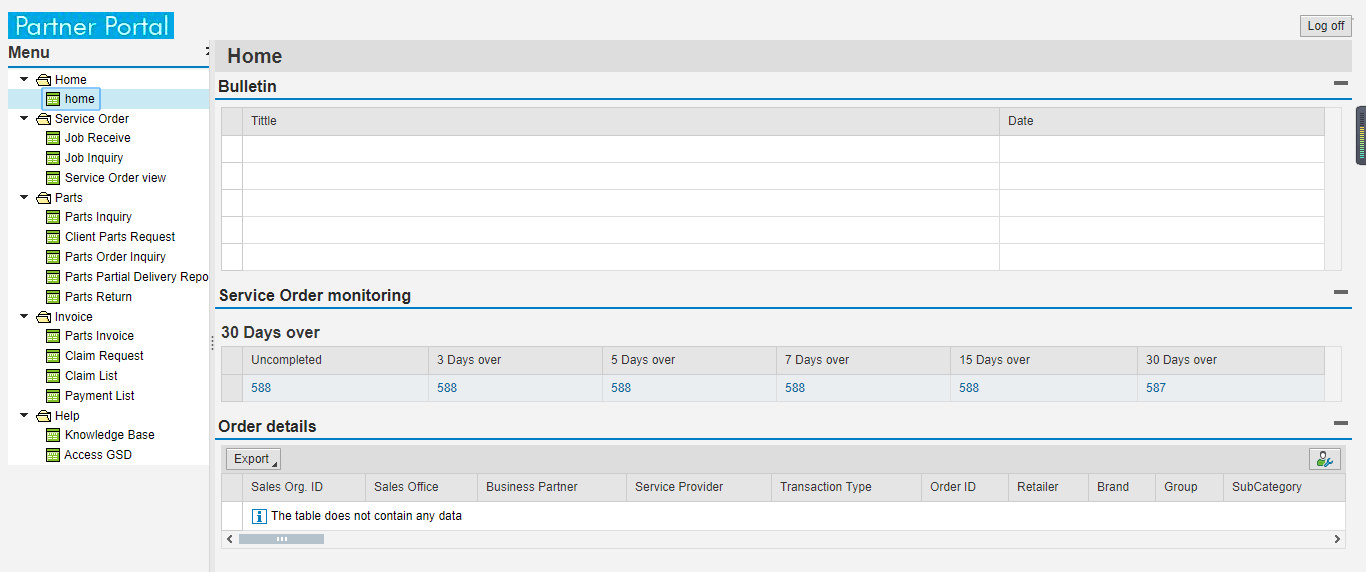
Task: Click the icon beside 'home' menu entry
Action: (x=53, y=99)
